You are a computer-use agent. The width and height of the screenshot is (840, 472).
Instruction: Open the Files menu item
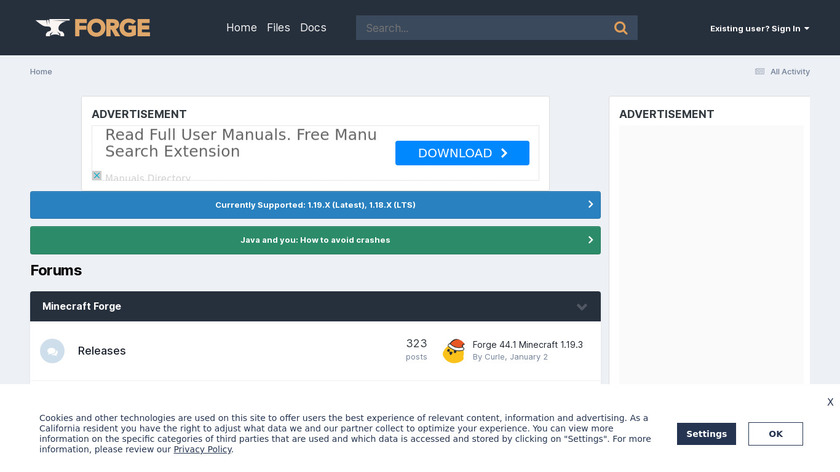278,28
